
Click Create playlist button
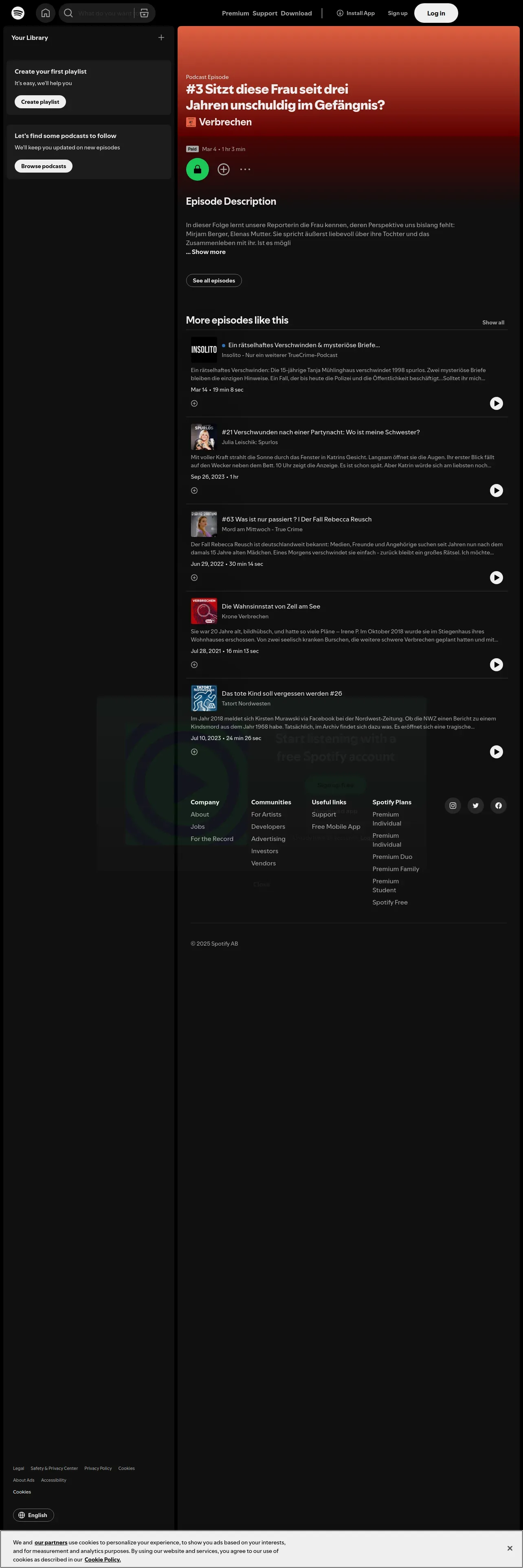pyautogui.click(x=40, y=102)
